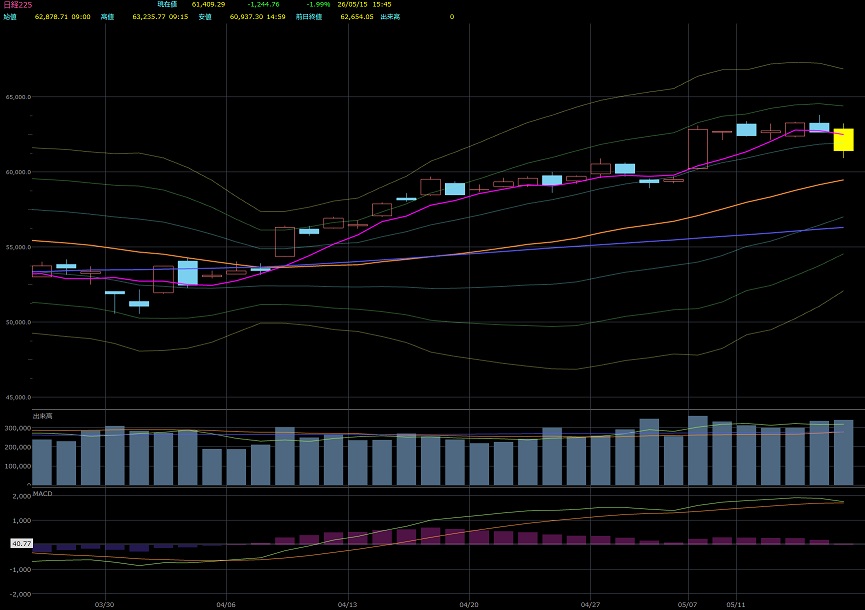
Task: Click the MACD panel label
Action: click(x=42, y=494)
